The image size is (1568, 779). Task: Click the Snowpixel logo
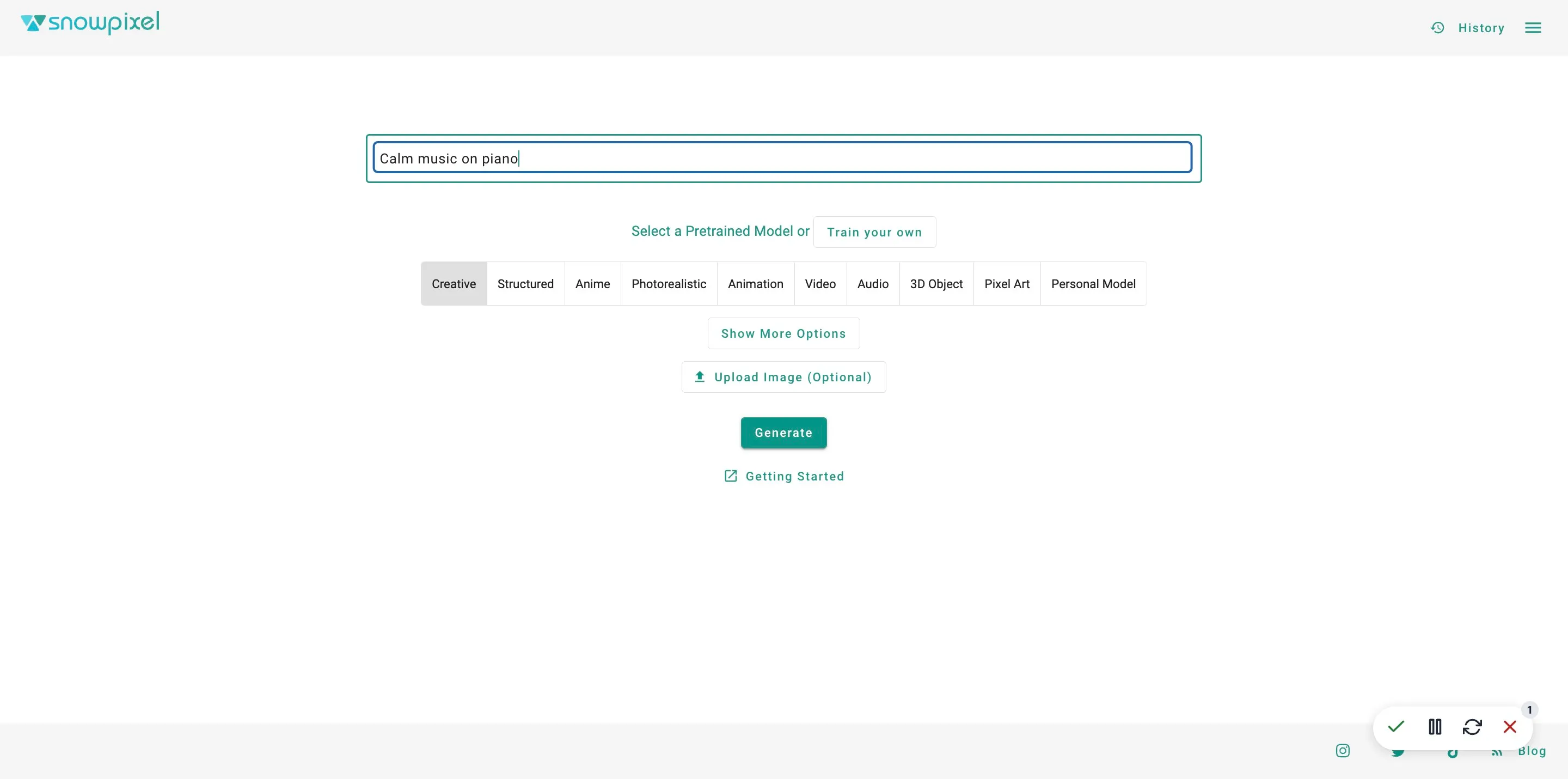pyautogui.click(x=90, y=23)
